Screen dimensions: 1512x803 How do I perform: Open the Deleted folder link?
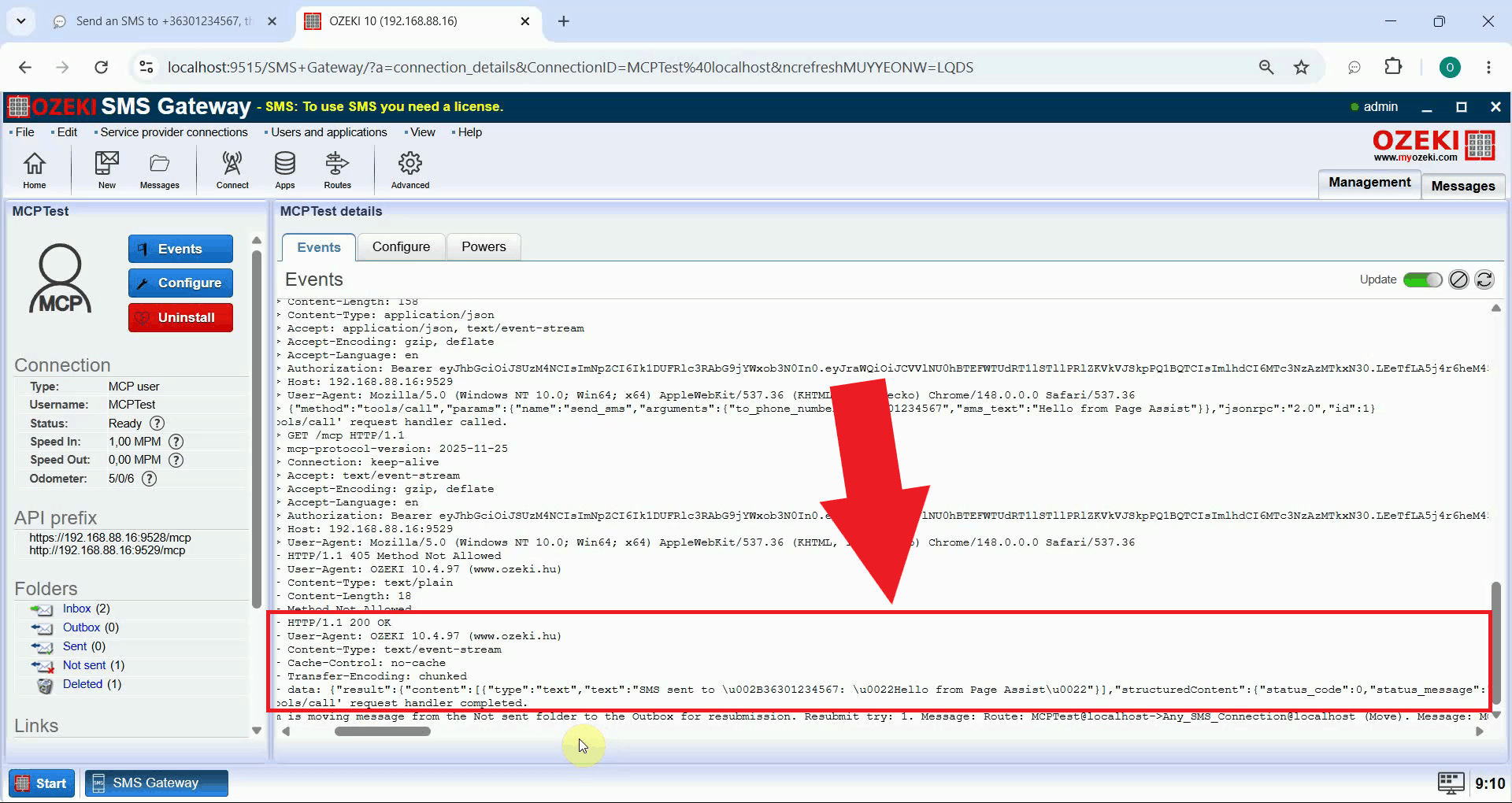click(83, 684)
